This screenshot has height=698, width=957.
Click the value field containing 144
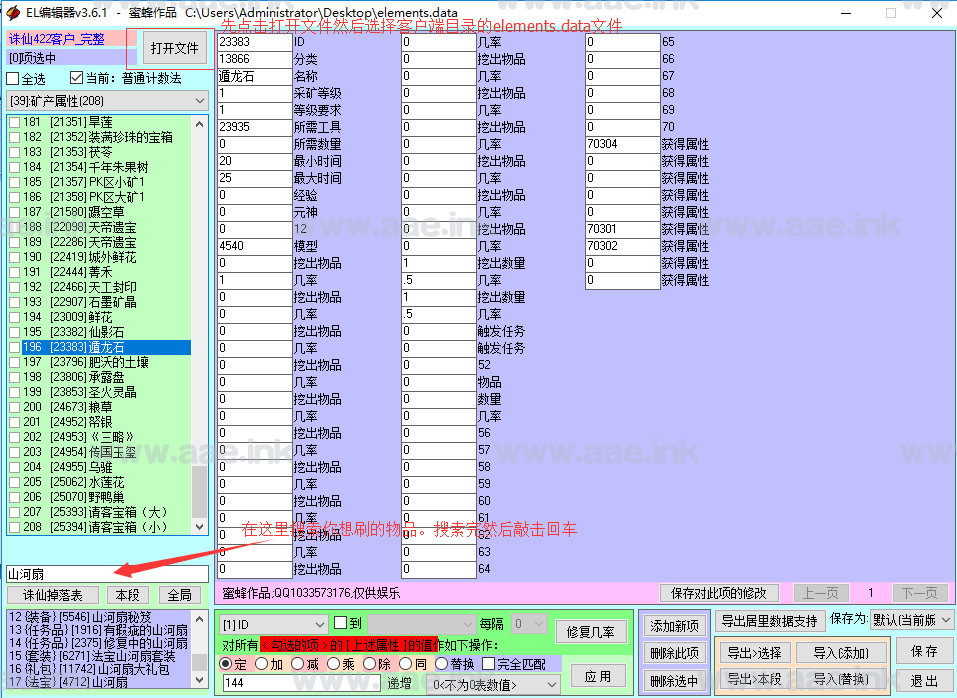(302, 683)
